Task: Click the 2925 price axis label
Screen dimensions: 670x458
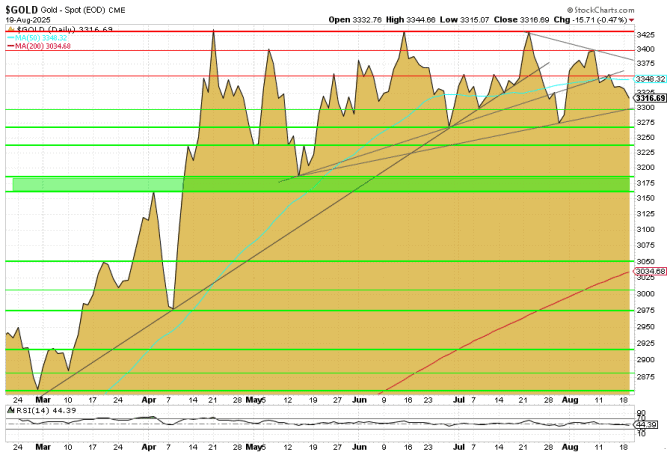Action: 645,343
